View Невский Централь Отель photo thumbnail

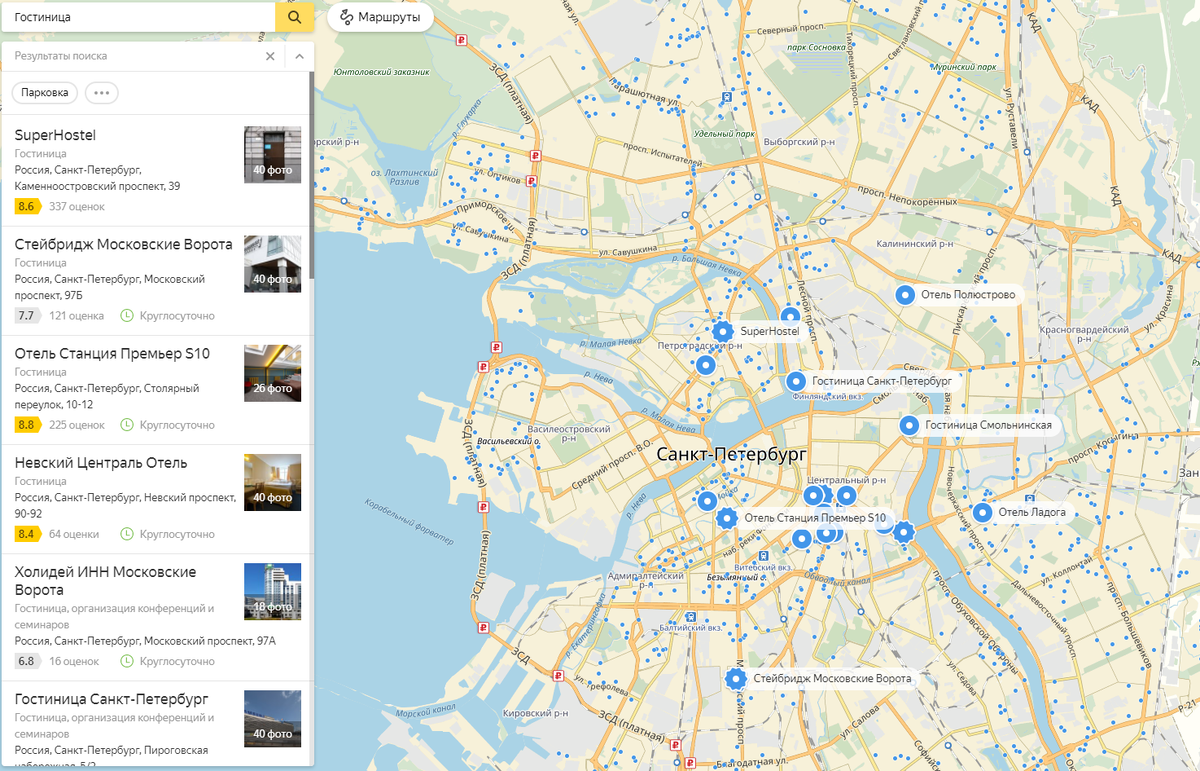point(272,482)
